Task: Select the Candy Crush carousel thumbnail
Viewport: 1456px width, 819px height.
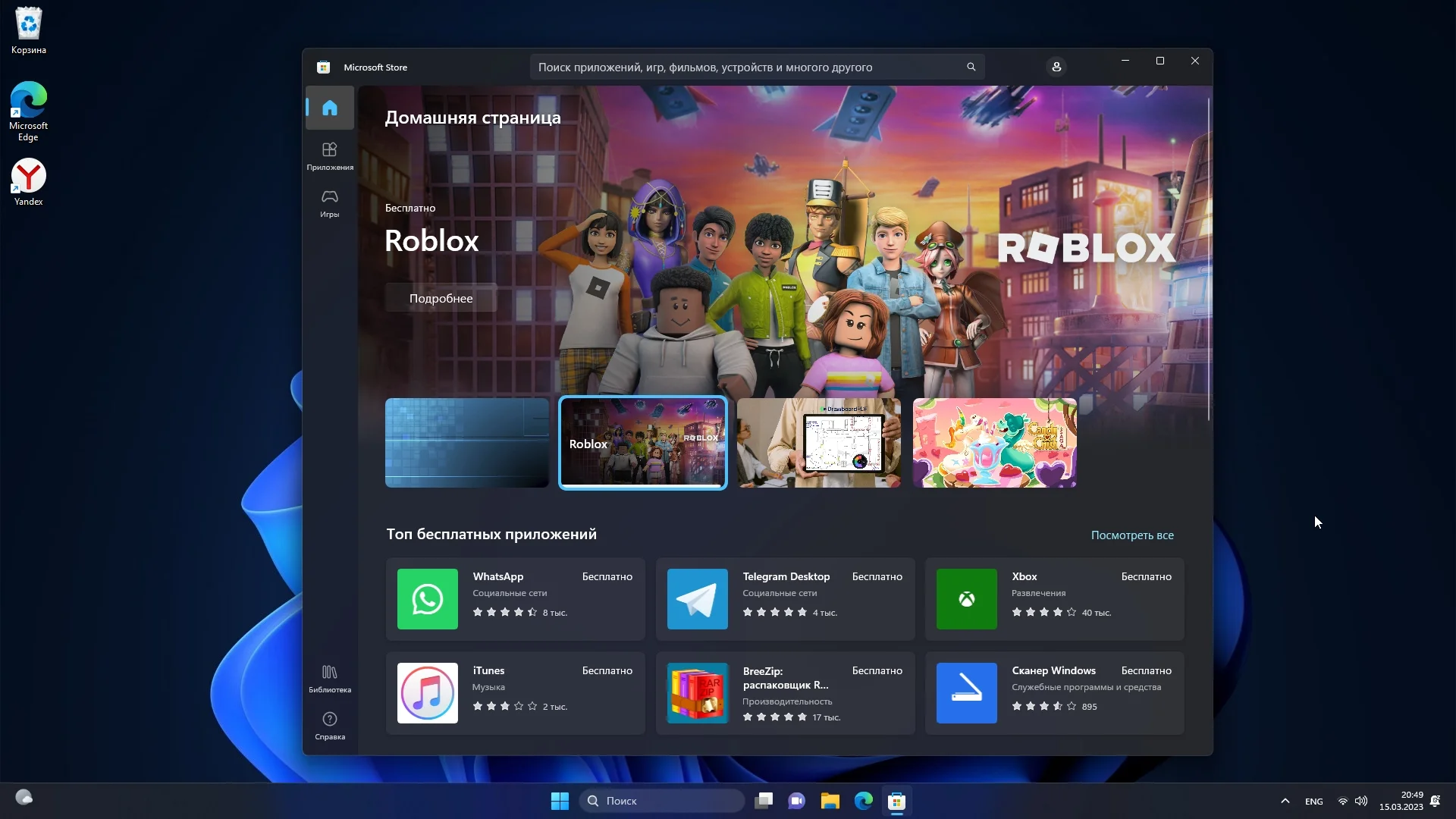Action: click(994, 443)
